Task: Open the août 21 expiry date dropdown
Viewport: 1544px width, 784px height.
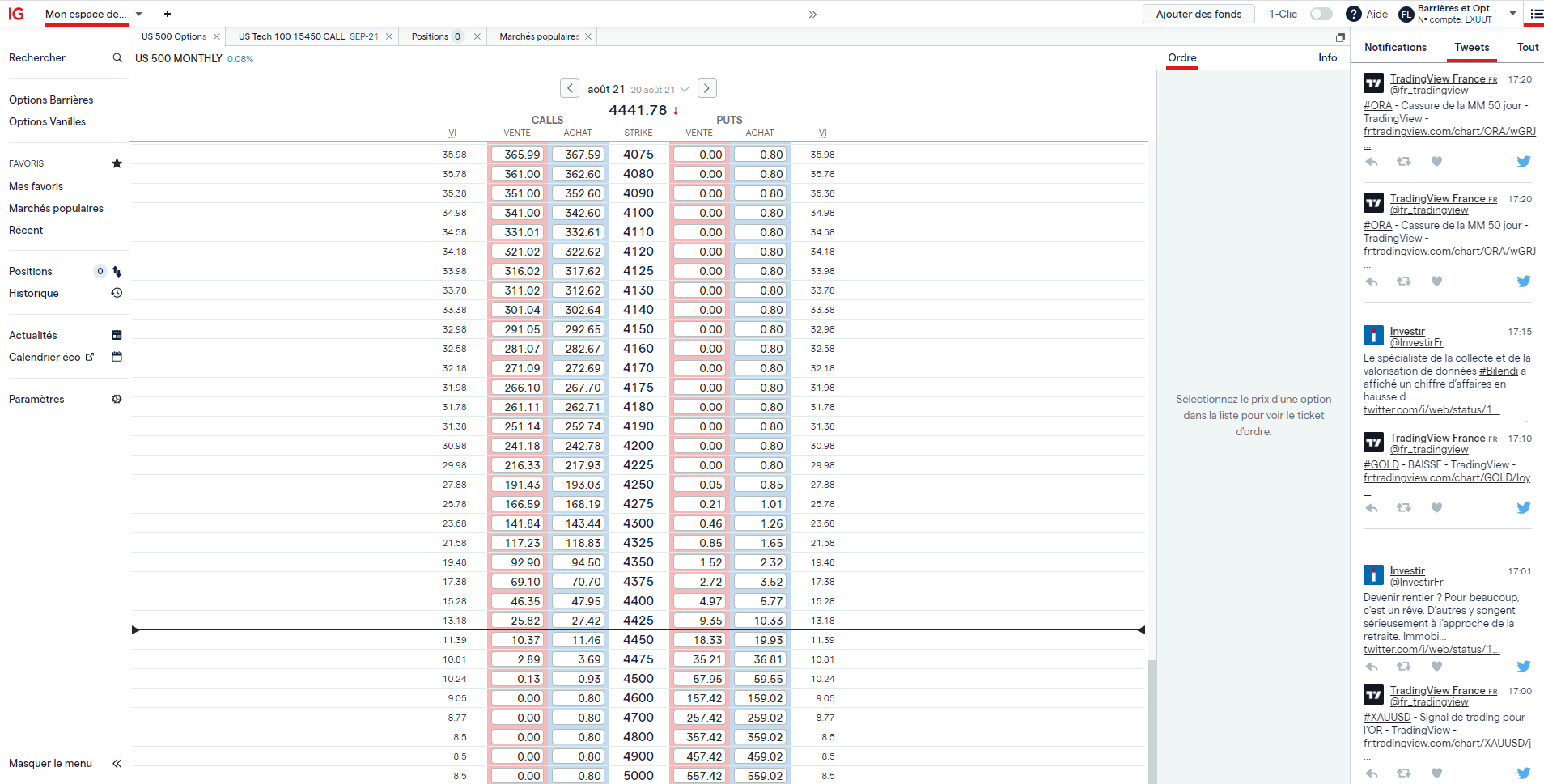Action: [x=685, y=89]
